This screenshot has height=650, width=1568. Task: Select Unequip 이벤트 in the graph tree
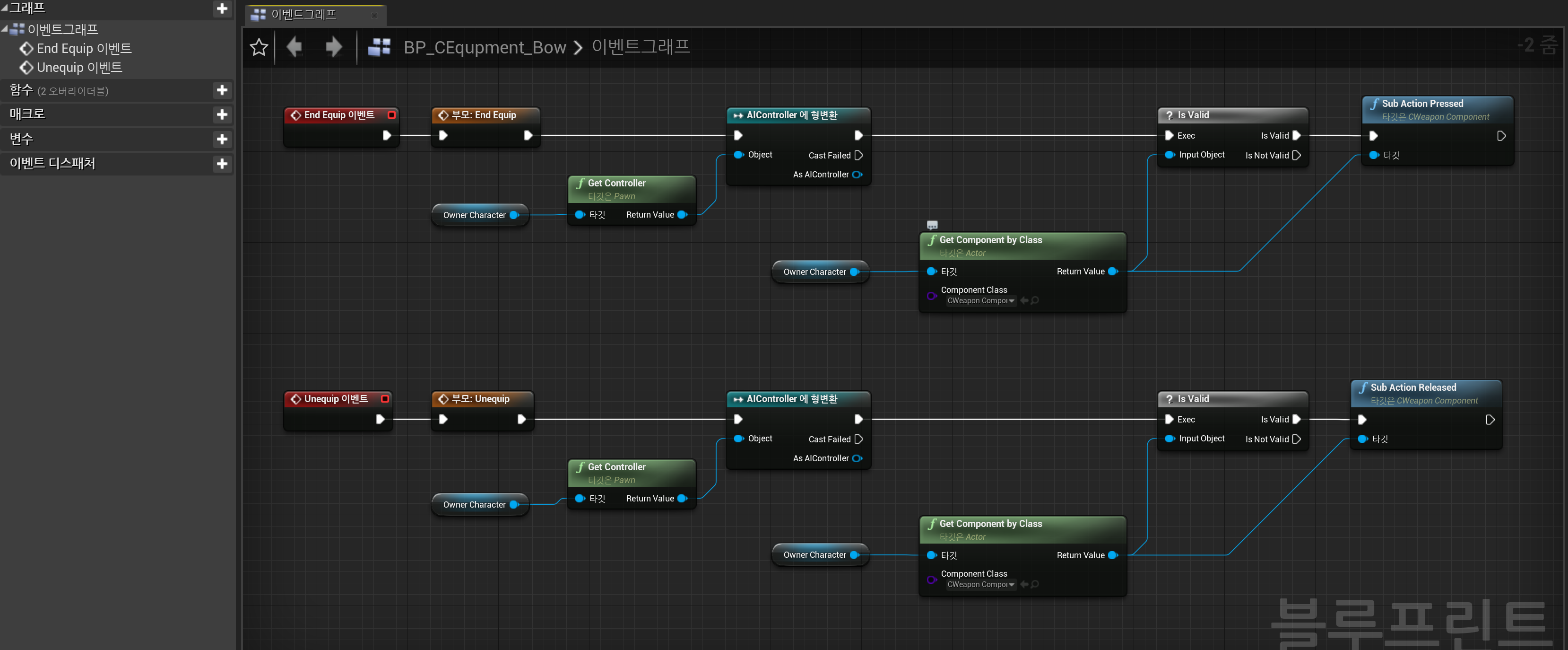point(79,68)
